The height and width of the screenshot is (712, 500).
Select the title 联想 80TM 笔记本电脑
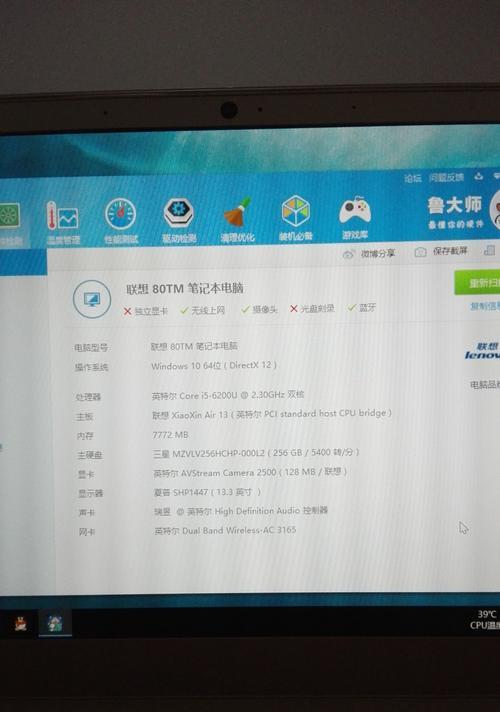pos(185,288)
